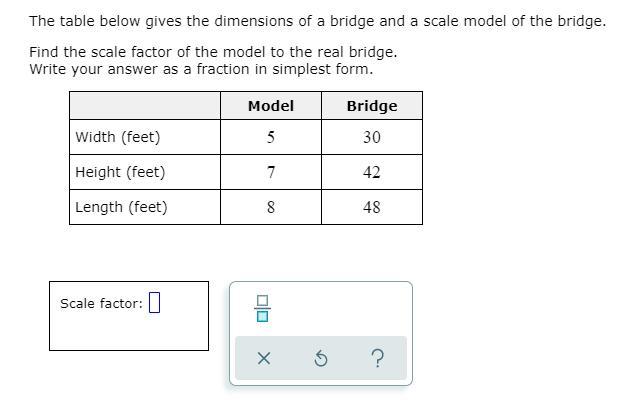This screenshot has height=402, width=634.
Task: Clear the answer with the X icon
Action: [263, 359]
